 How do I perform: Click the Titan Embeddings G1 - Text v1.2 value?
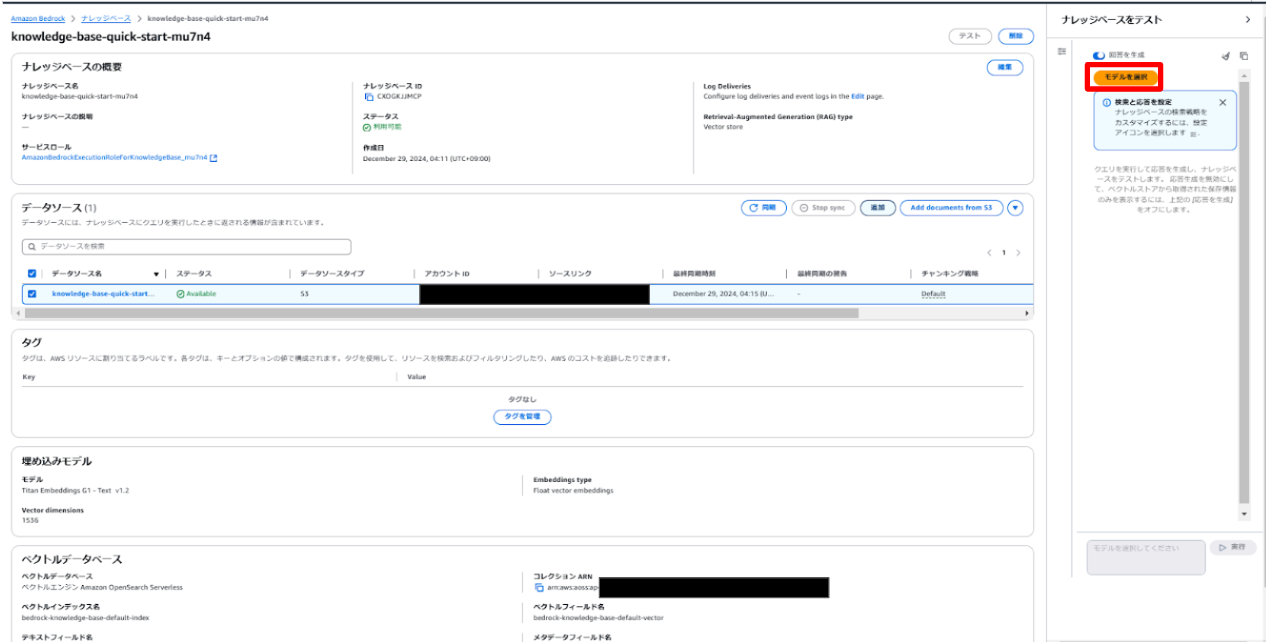pos(75,491)
